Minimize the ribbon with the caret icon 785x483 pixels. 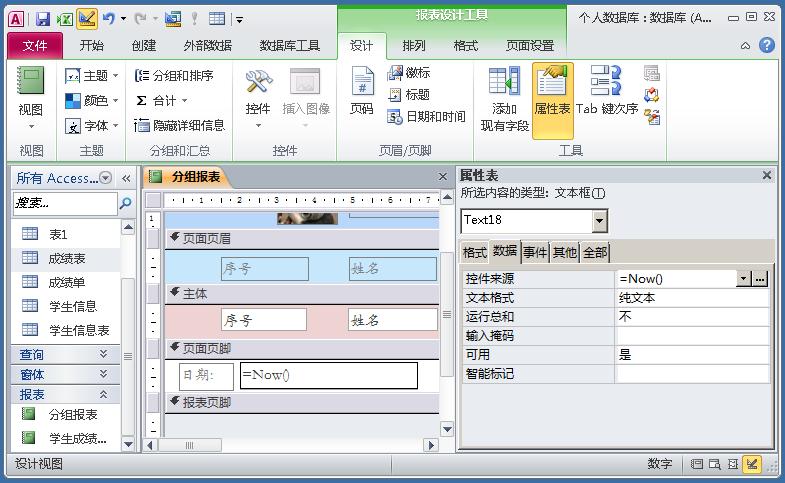click(x=745, y=46)
